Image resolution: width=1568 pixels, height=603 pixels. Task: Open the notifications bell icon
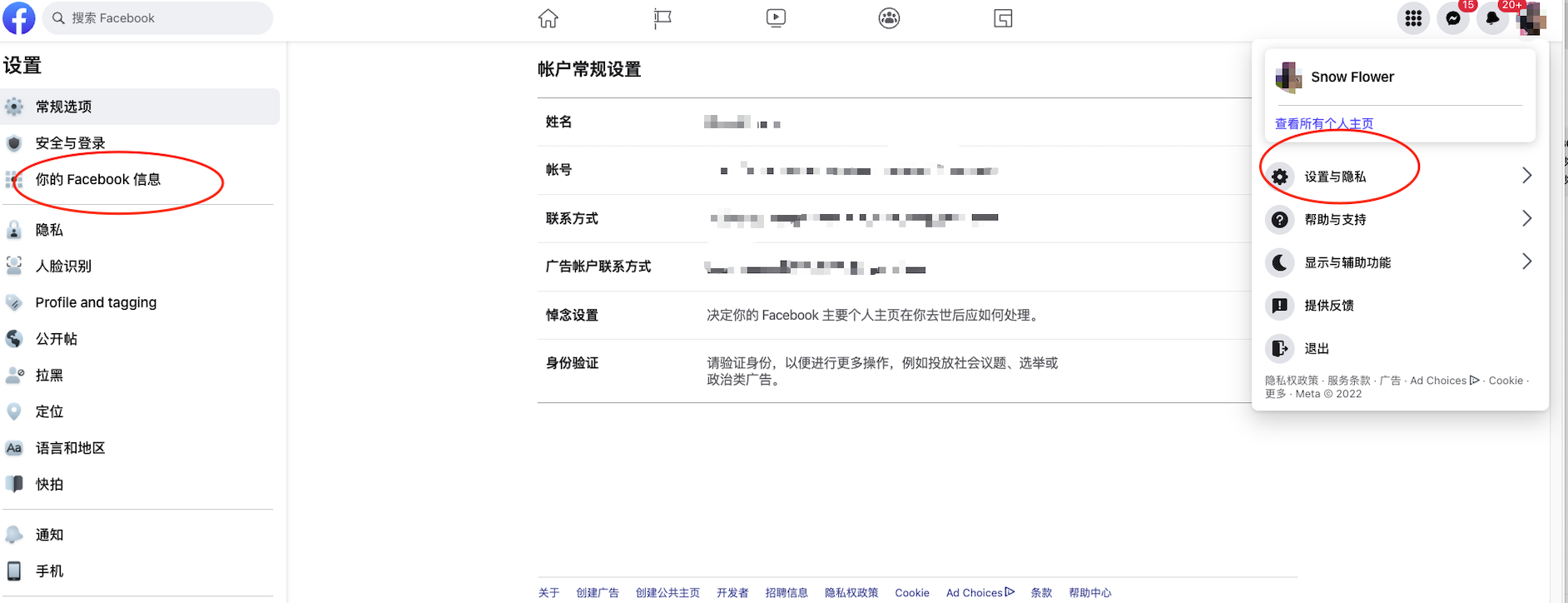tap(1493, 18)
